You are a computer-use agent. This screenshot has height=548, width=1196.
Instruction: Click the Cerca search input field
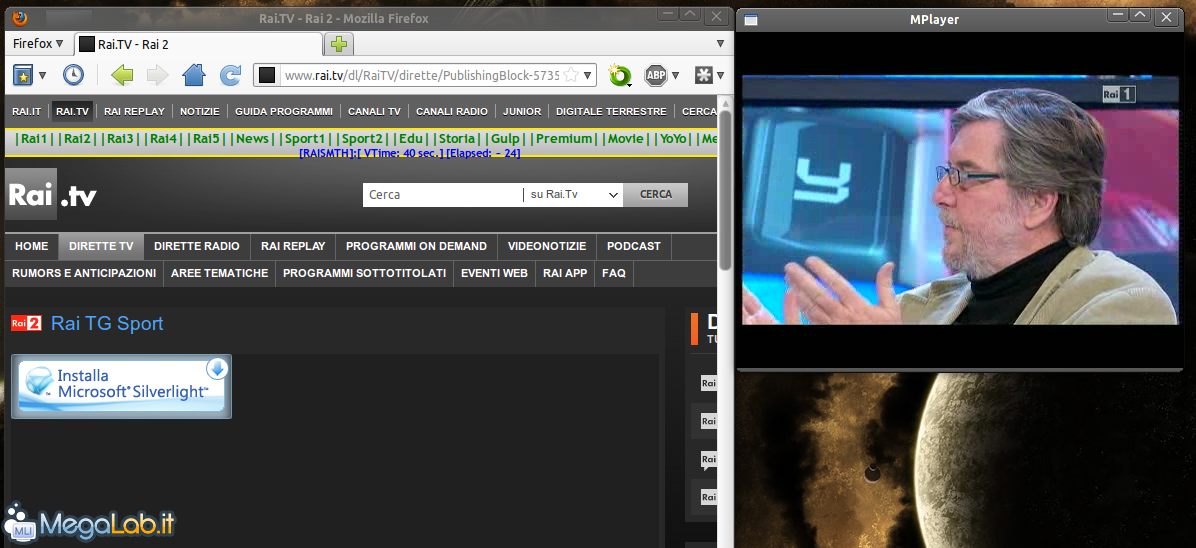click(x=442, y=195)
